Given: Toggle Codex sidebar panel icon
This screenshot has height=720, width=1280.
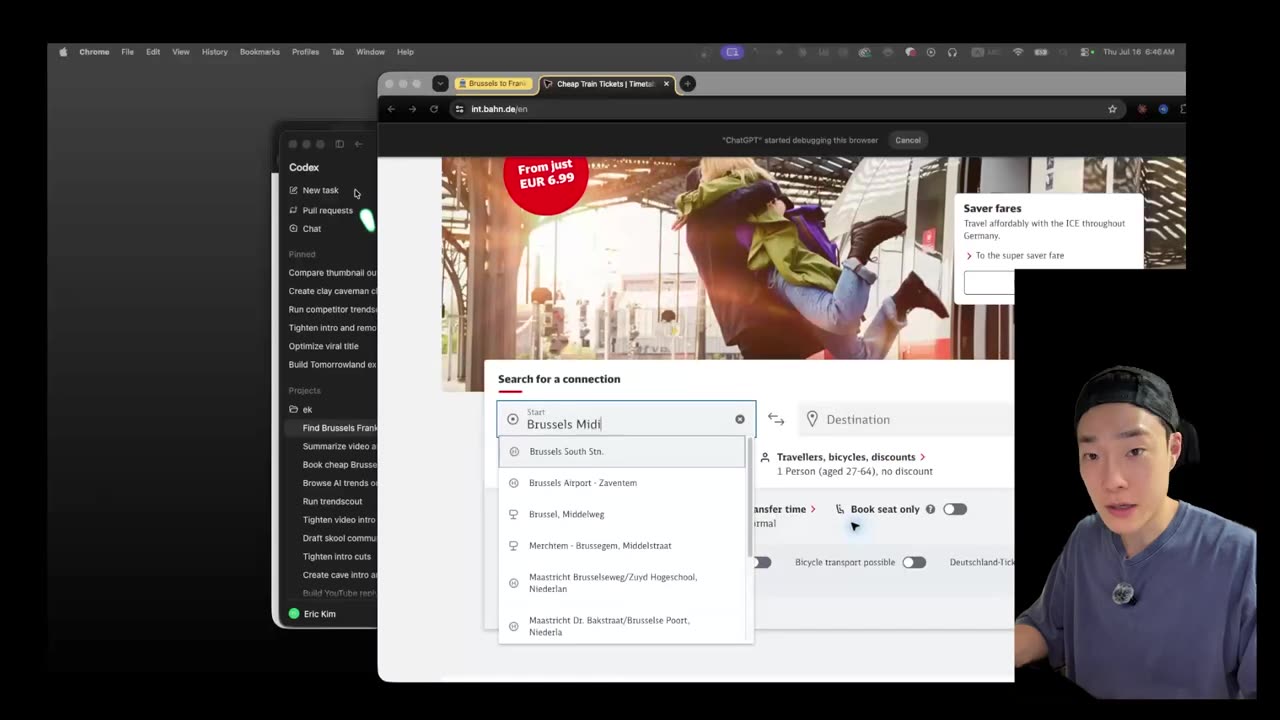Looking at the screenshot, I should [340, 144].
